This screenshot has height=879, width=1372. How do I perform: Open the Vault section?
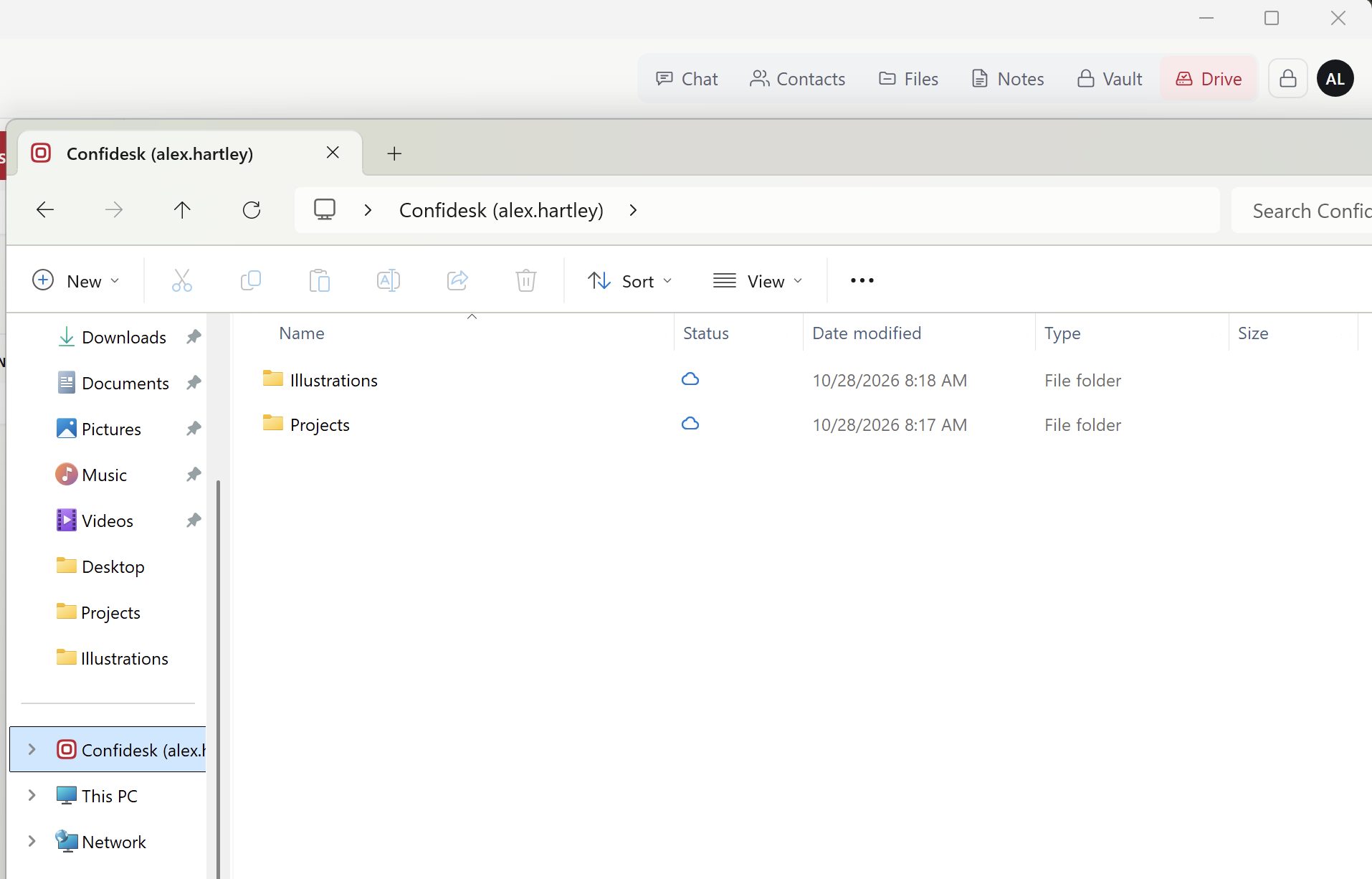pyautogui.click(x=1110, y=79)
